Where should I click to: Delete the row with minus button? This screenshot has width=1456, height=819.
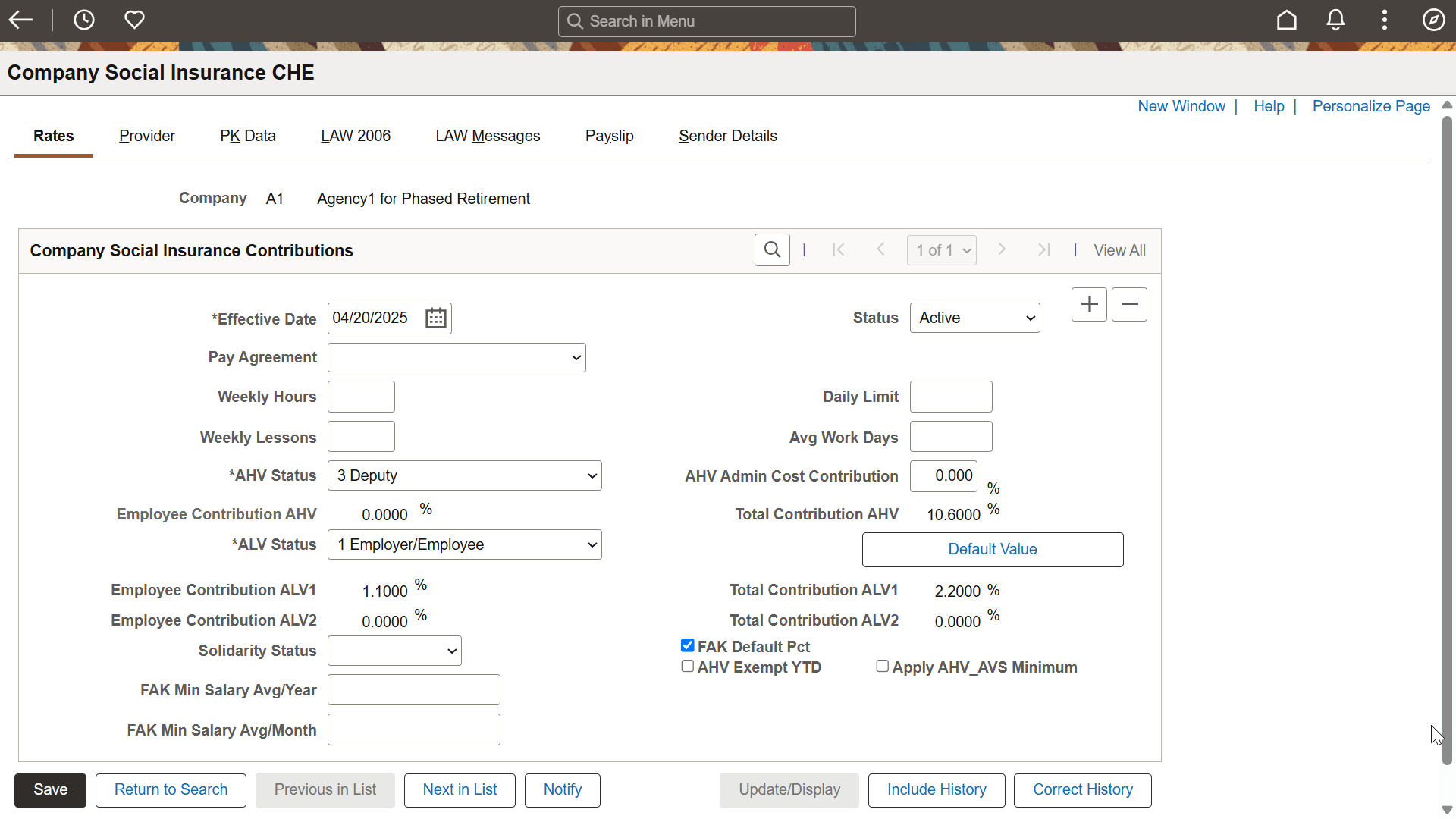coord(1129,305)
